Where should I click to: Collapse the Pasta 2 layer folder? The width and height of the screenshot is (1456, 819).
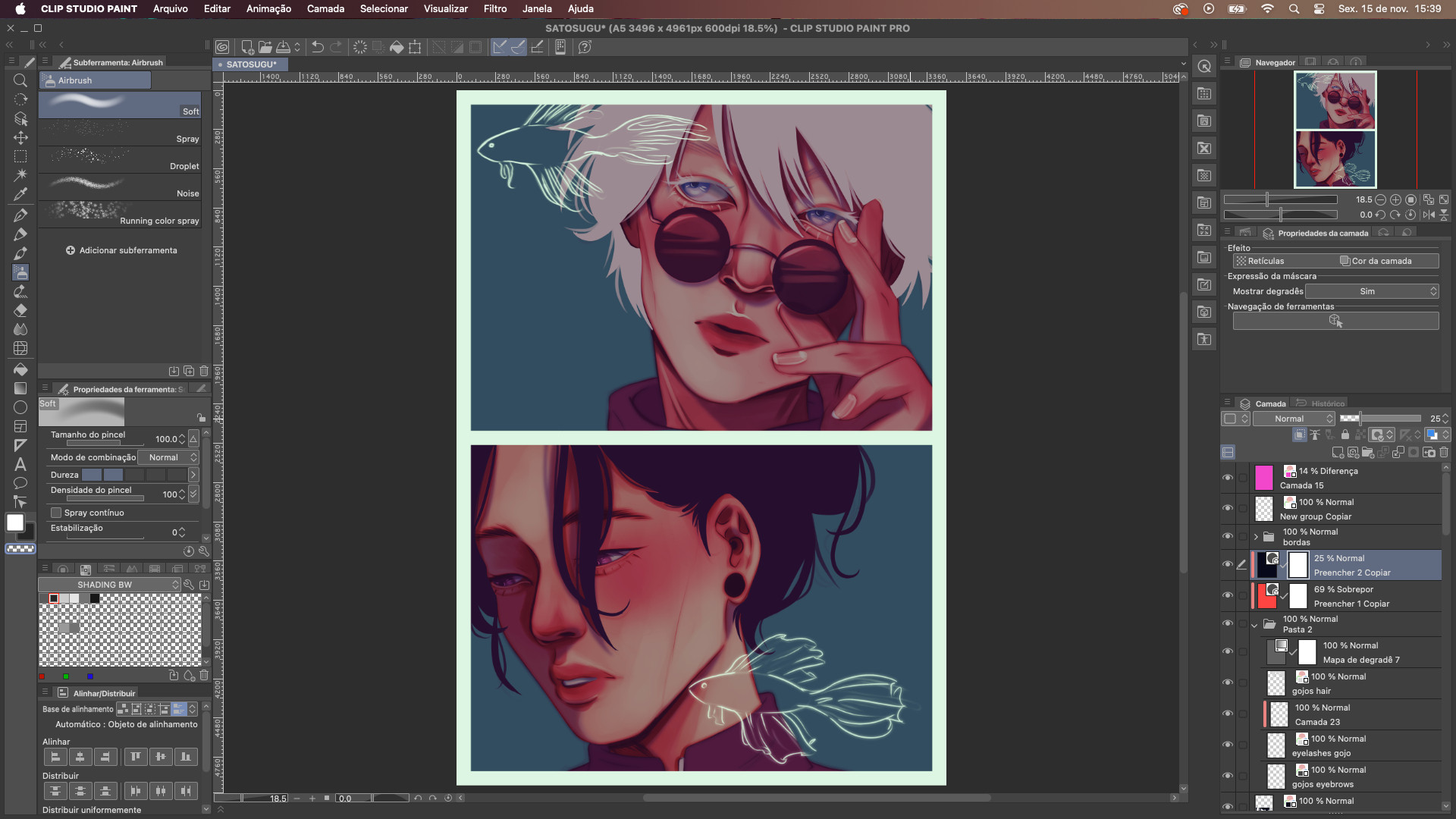[1255, 625]
